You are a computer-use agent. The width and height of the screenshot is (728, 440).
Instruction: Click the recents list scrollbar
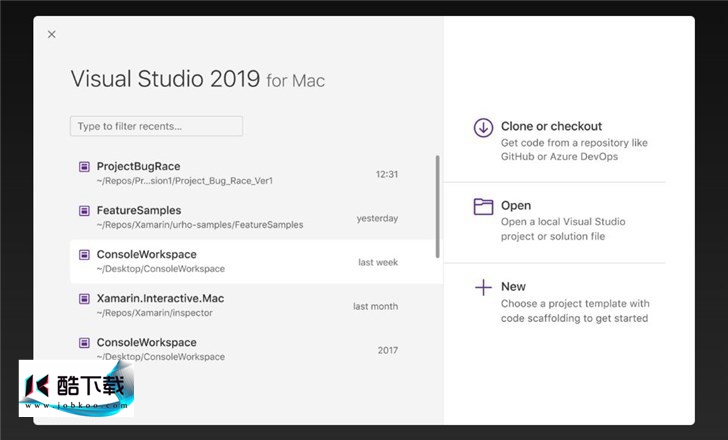pyautogui.click(x=437, y=207)
